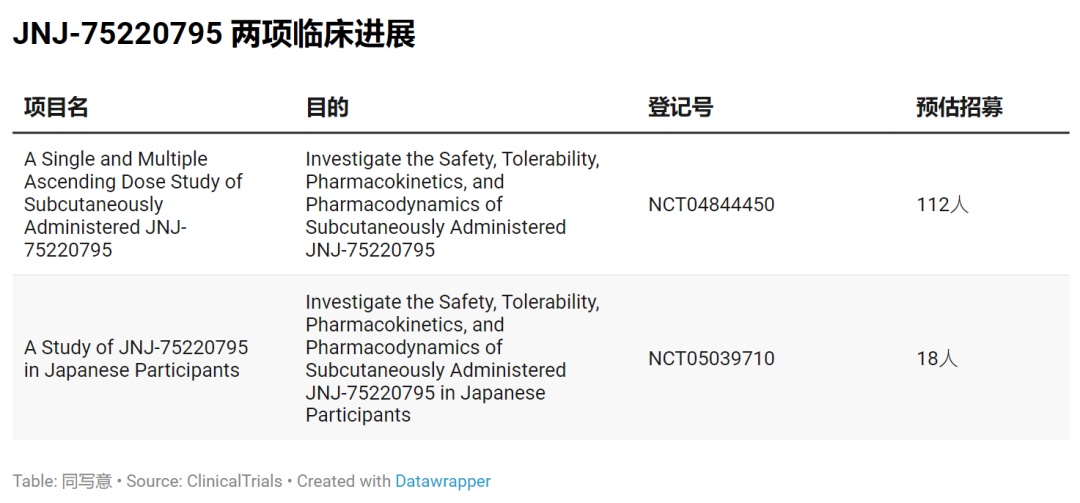Screen dimensions: 1080x503
Task: Open the Datawrapper link
Action: point(443,481)
